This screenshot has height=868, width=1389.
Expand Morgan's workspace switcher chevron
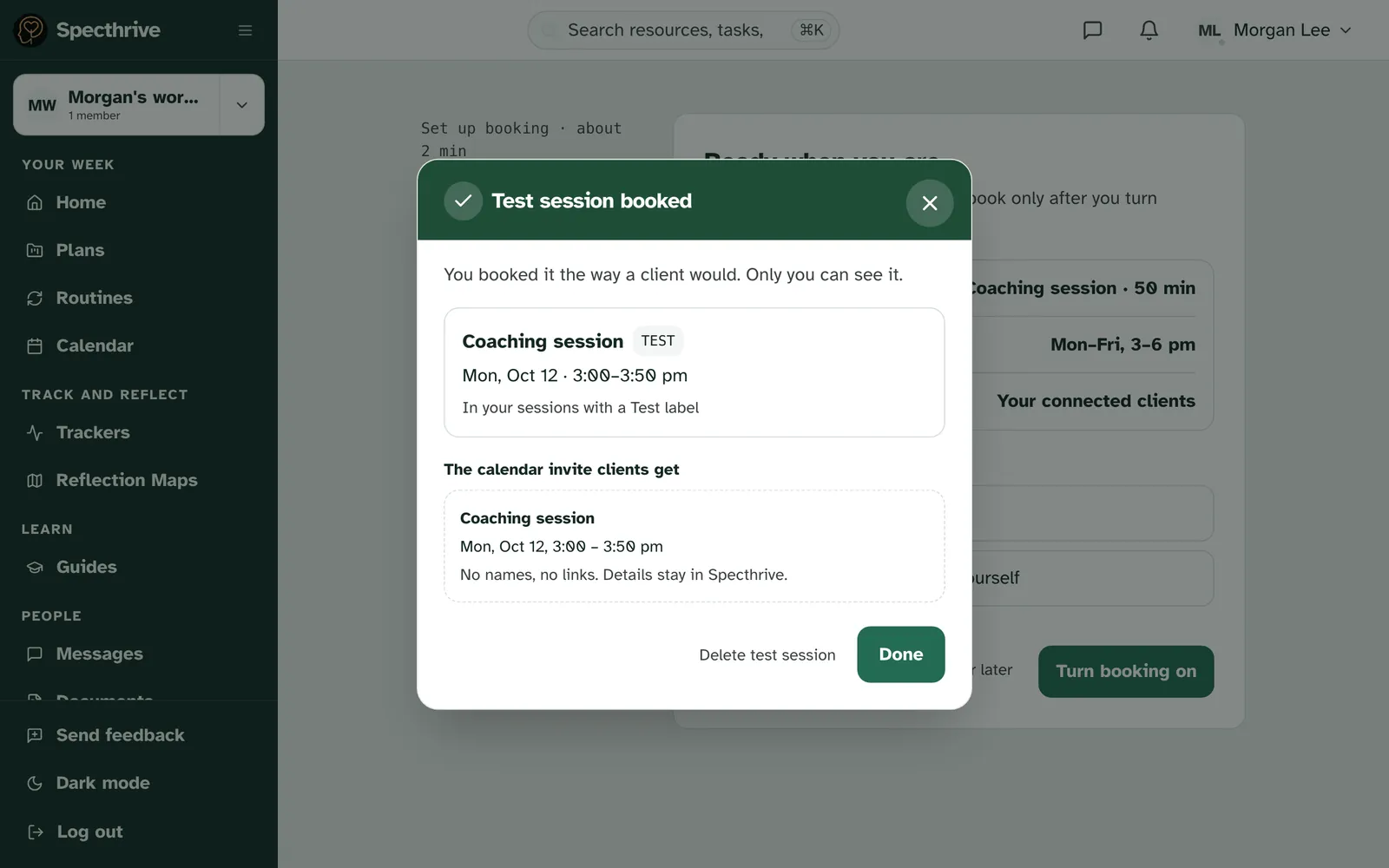pos(242,105)
